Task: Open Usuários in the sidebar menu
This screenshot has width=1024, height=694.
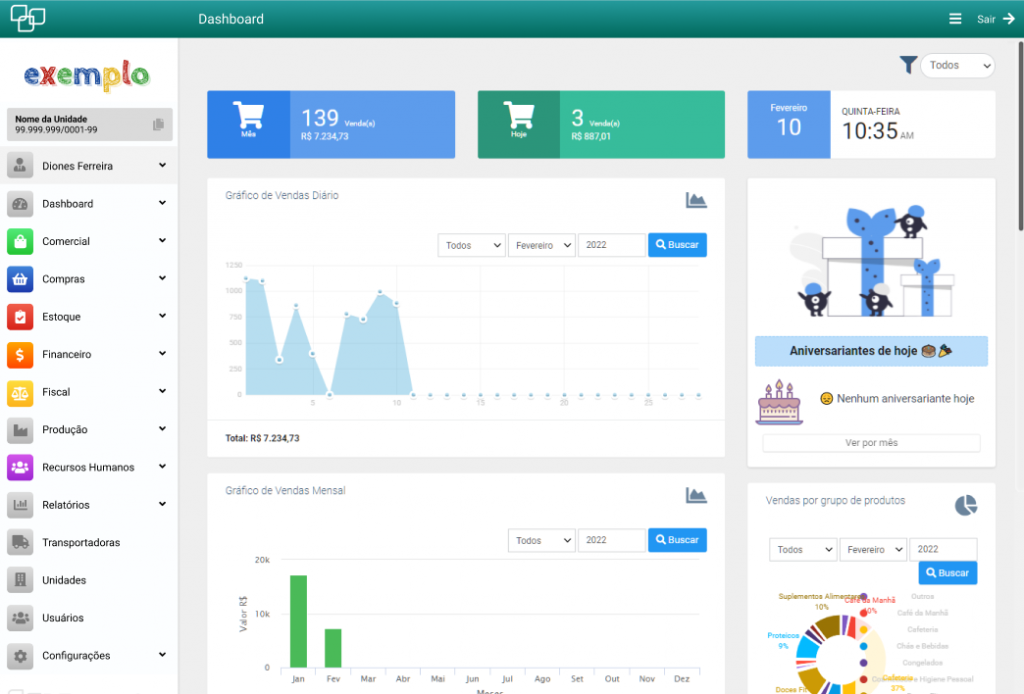Action: [x=62, y=618]
